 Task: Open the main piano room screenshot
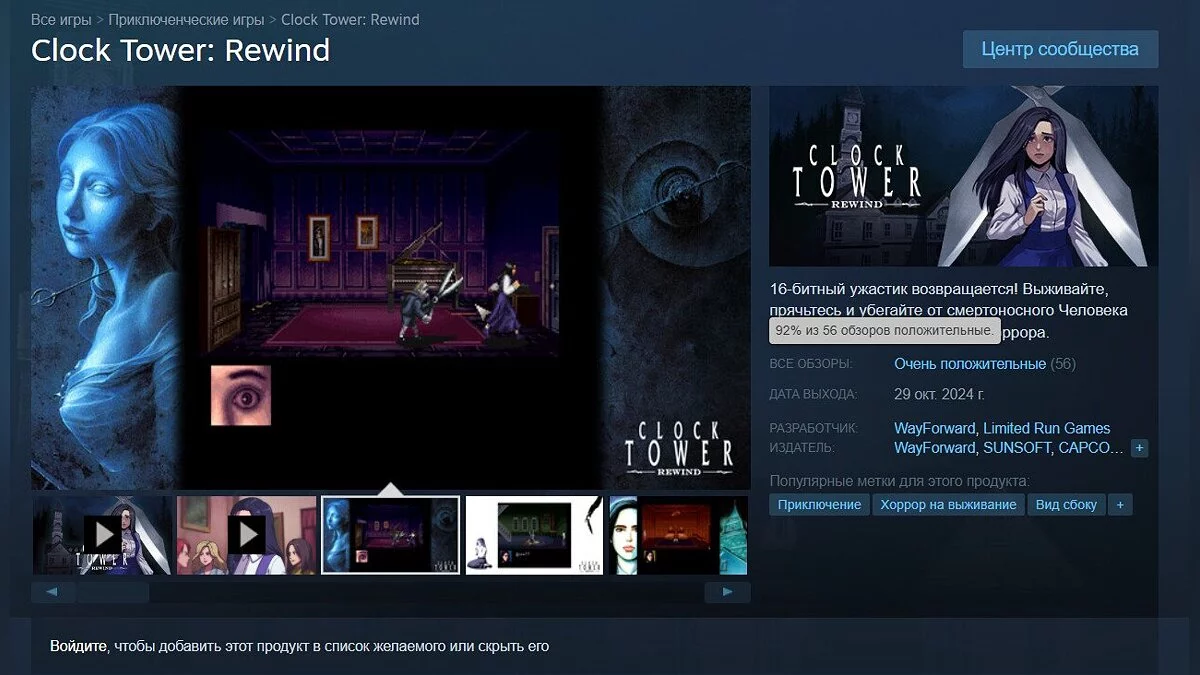click(391, 287)
